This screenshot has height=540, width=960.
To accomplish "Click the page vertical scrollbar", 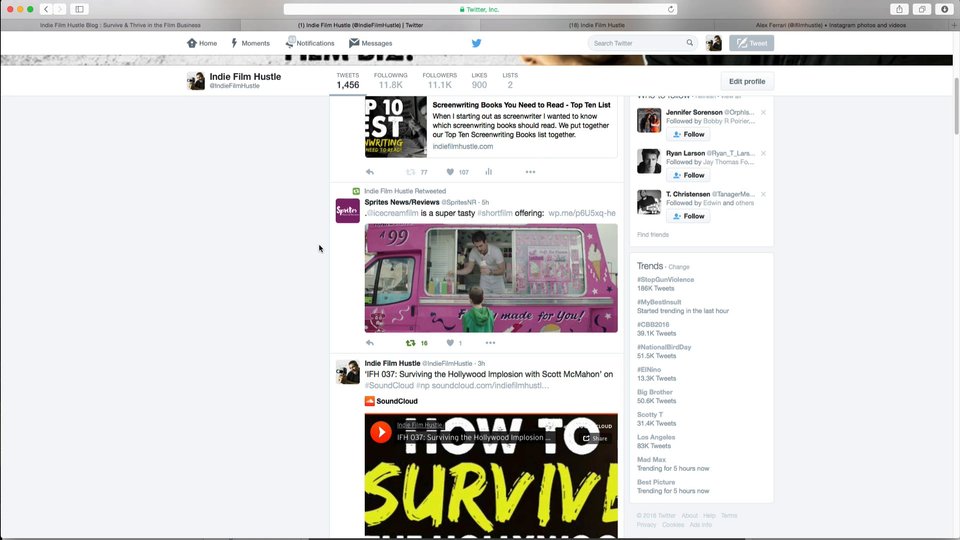I will pos(956,106).
